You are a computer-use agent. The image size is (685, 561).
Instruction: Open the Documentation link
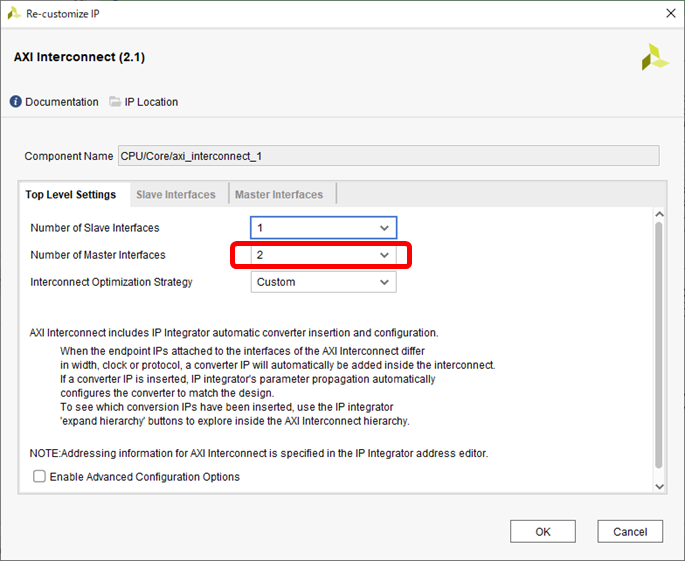(61, 102)
